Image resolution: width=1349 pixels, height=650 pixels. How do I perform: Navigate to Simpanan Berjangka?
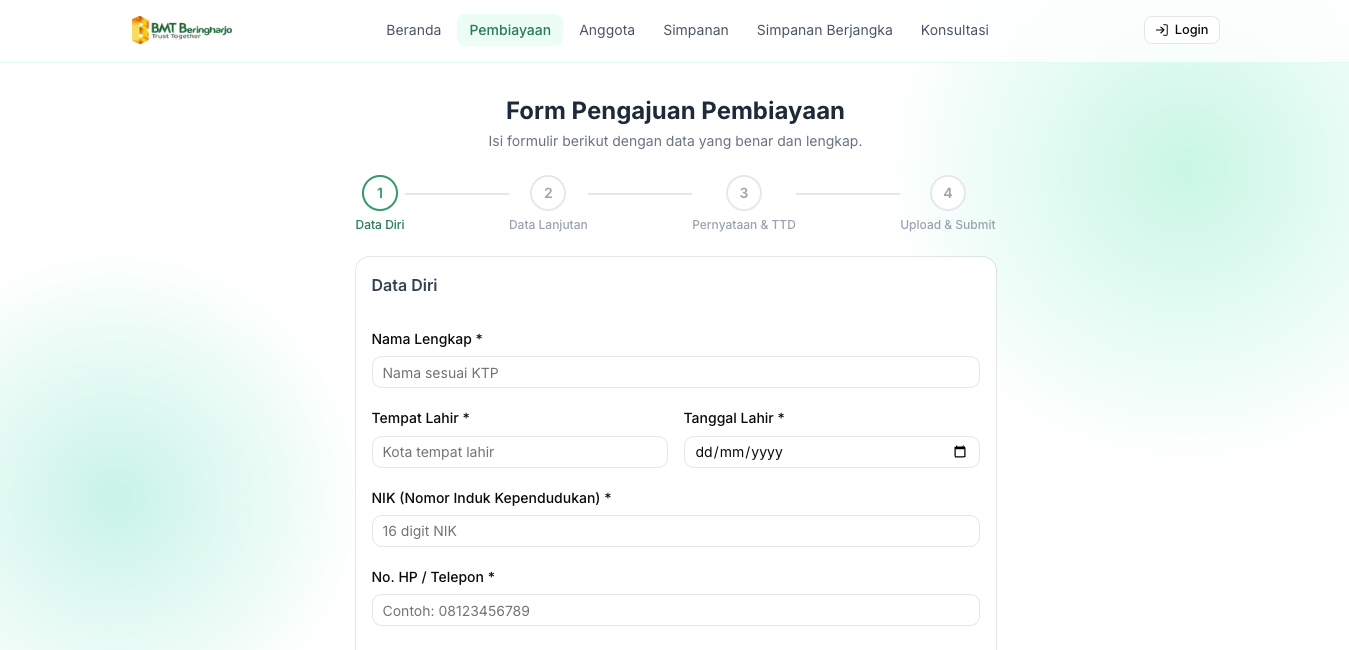pyautogui.click(x=825, y=30)
